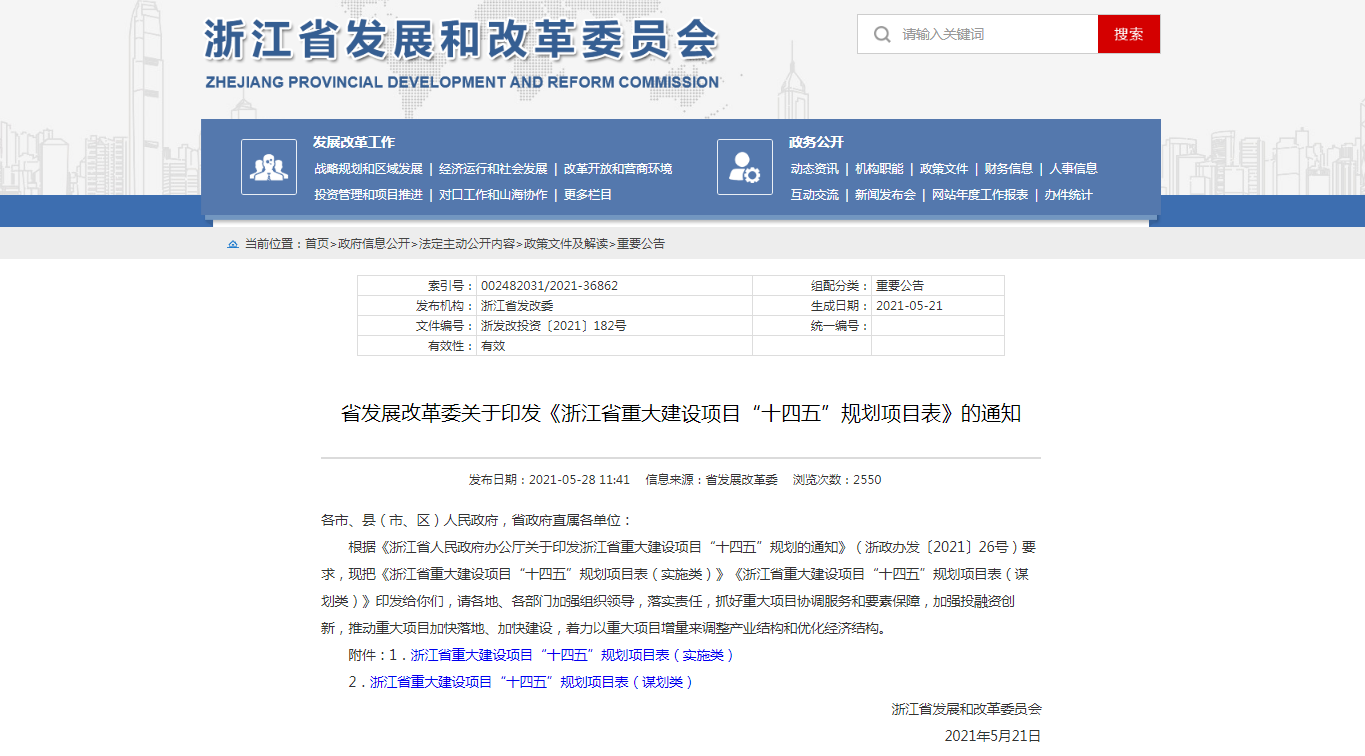Screen dimensions: 1365x756
Task: Click 政策文件及解读 in the breadcrumb
Action: pos(566,244)
